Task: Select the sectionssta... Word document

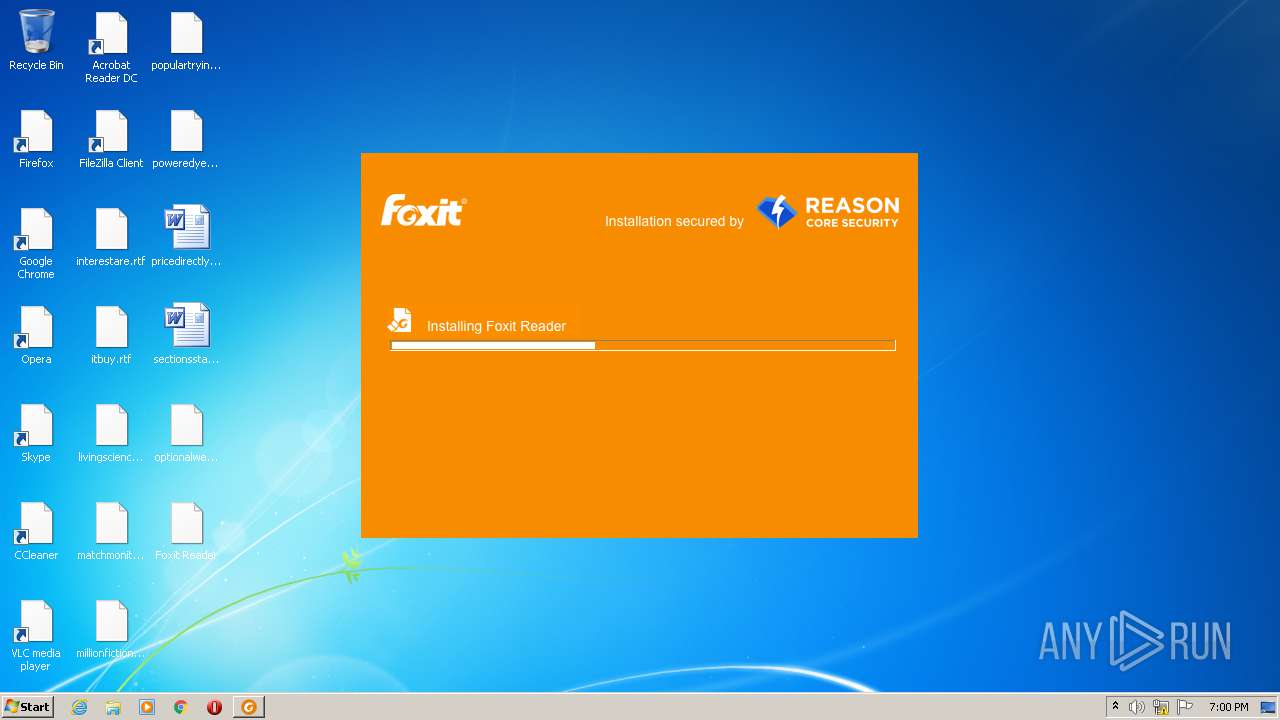Action: 186,334
